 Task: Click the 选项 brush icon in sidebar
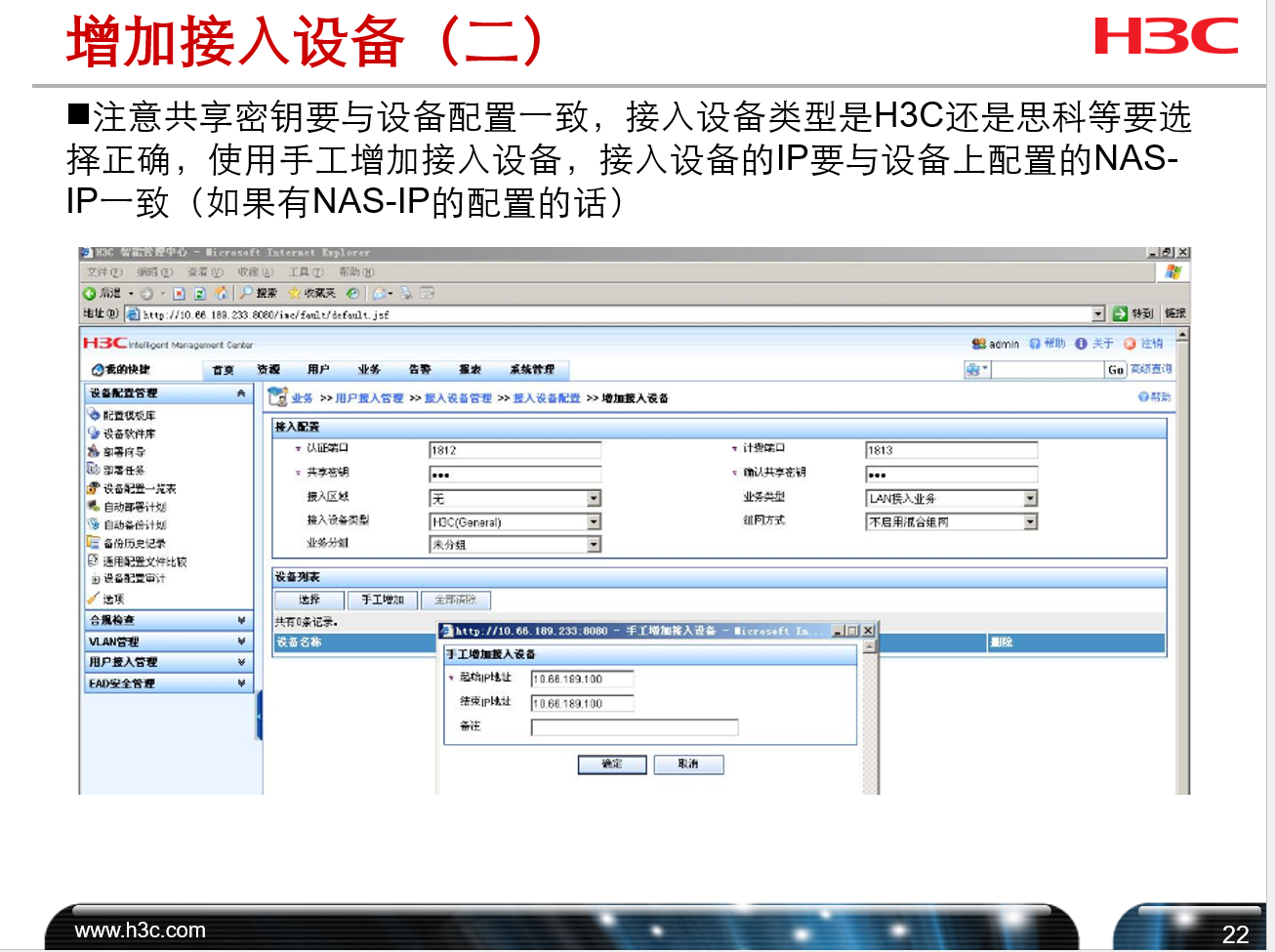(94, 599)
